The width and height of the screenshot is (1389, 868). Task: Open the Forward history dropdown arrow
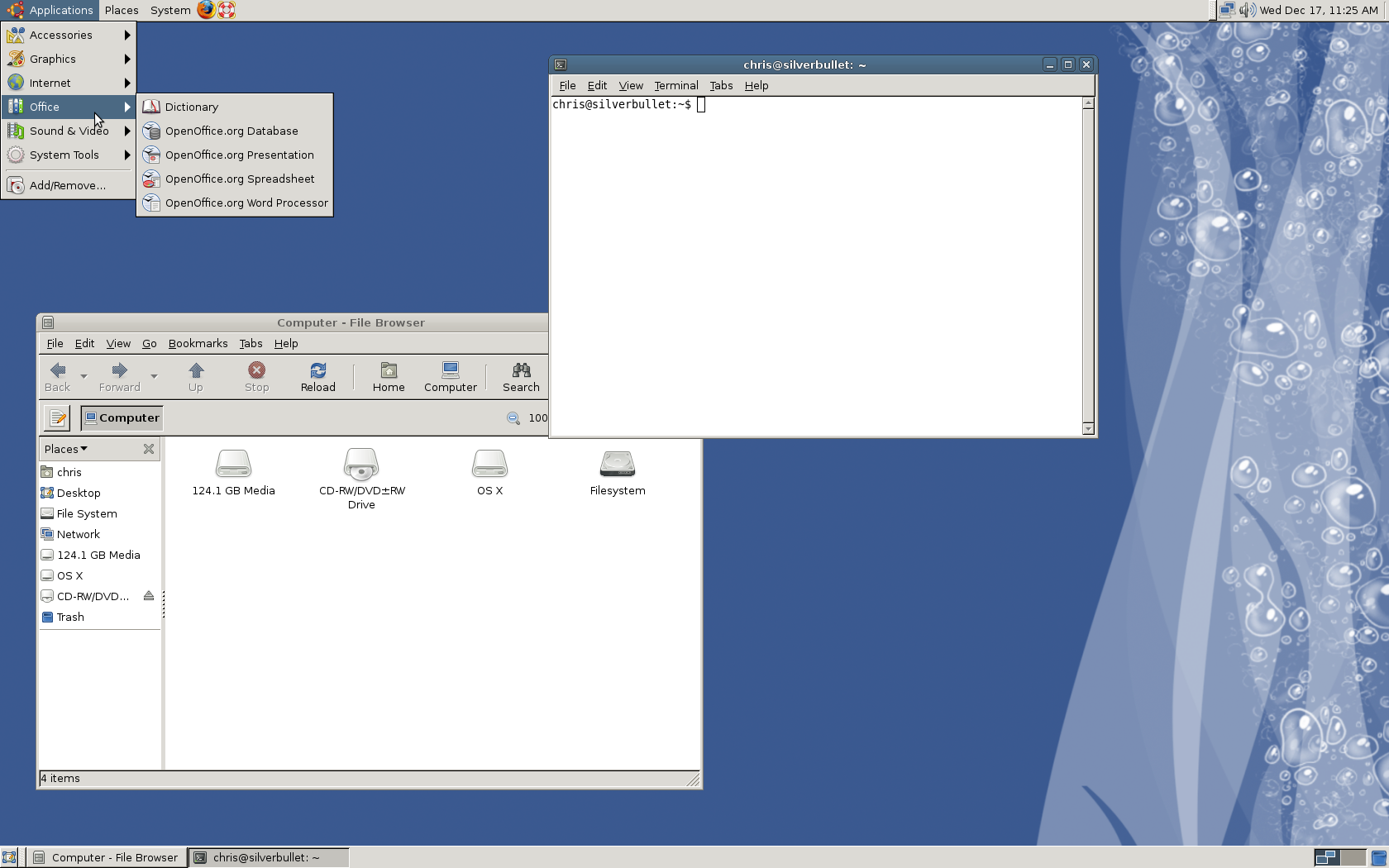coord(154,377)
